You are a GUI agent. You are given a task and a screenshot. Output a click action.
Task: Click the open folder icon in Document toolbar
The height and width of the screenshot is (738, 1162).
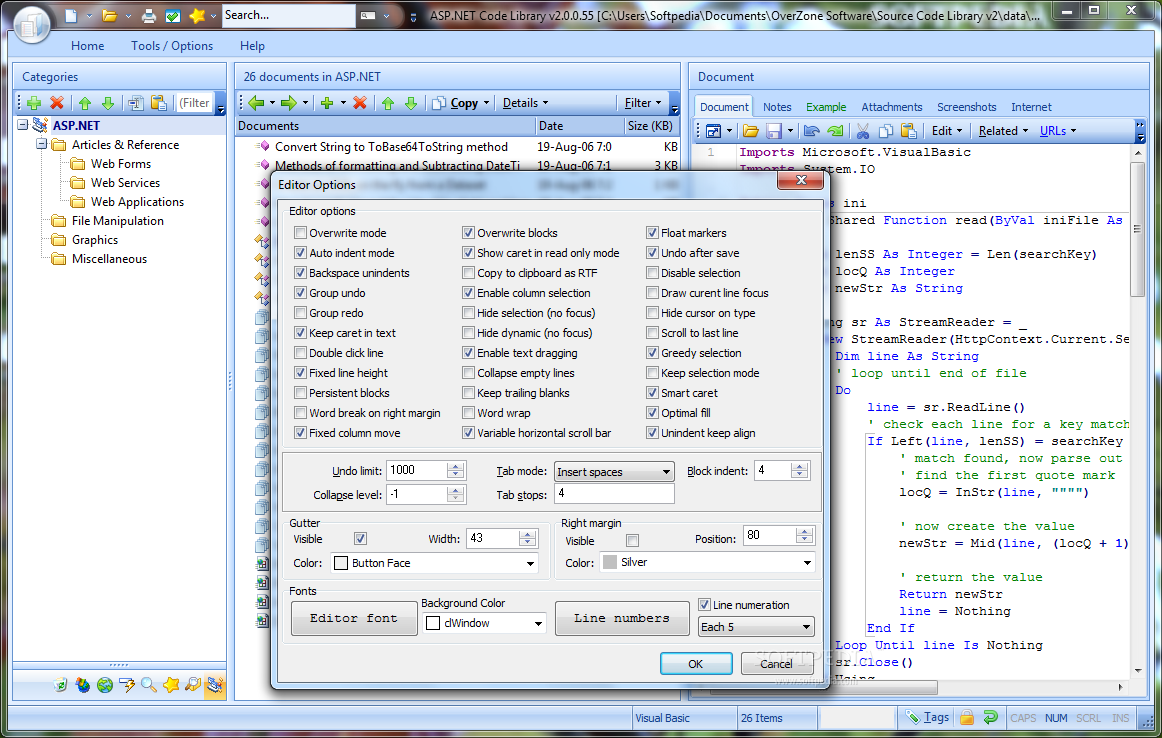[x=751, y=131]
